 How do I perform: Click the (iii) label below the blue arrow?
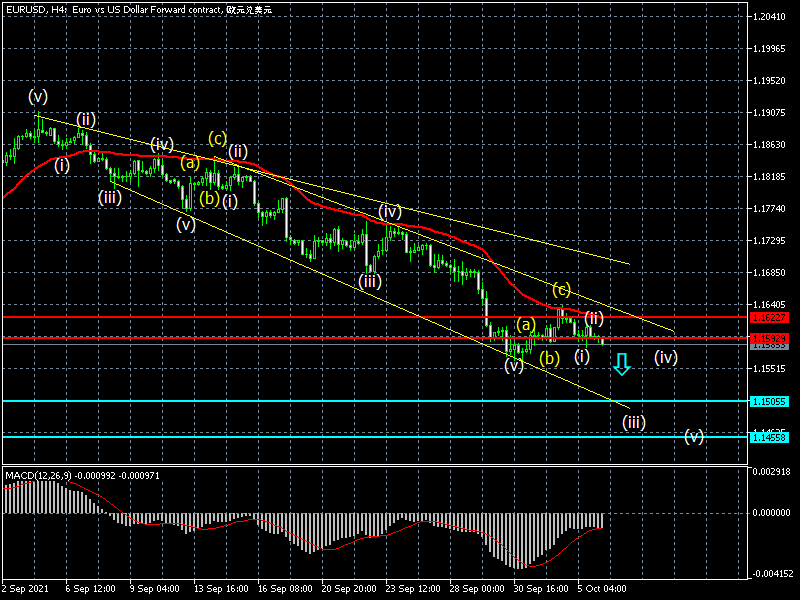(x=634, y=422)
